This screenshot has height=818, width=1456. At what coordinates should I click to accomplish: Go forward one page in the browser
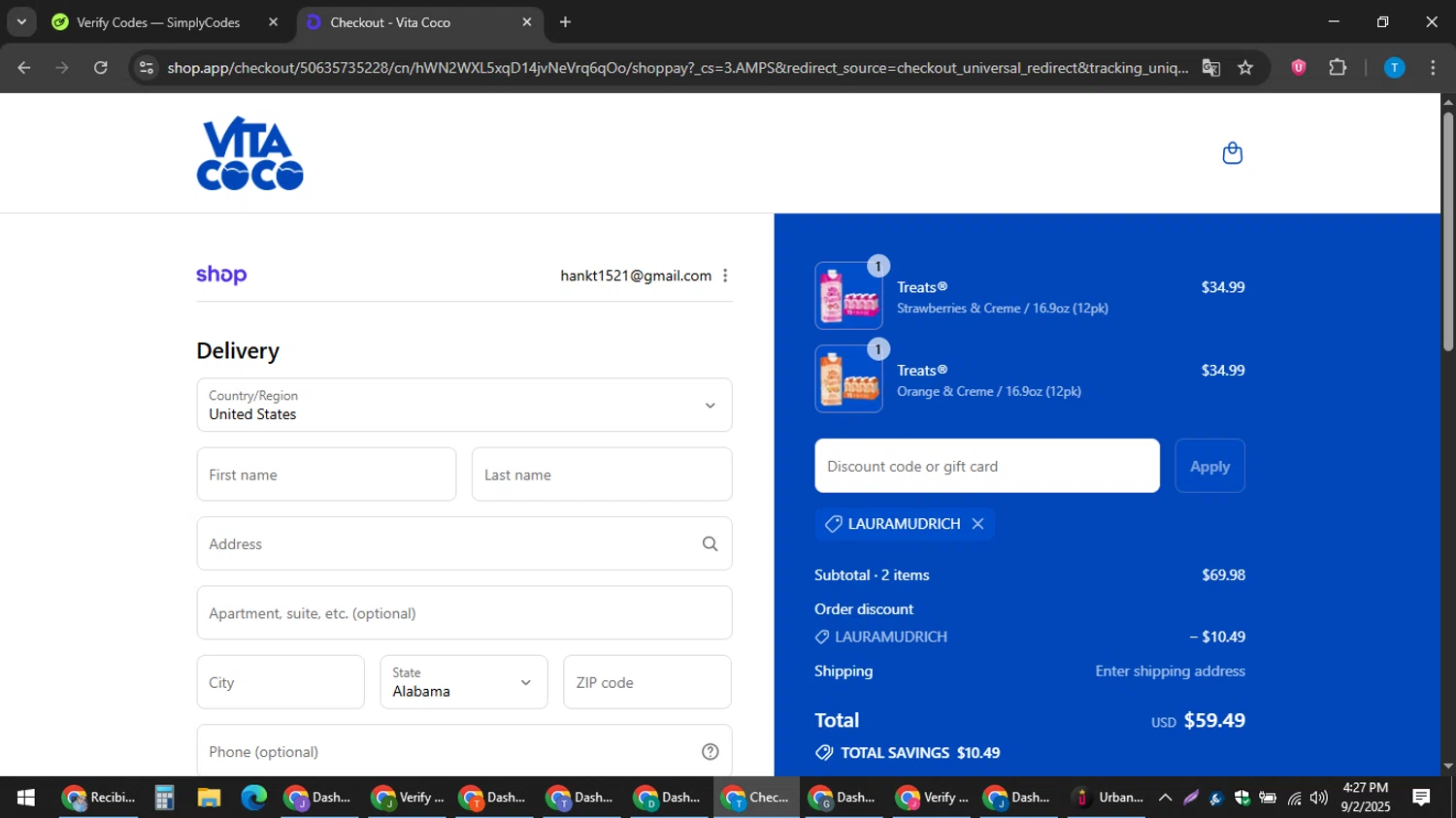[62, 68]
